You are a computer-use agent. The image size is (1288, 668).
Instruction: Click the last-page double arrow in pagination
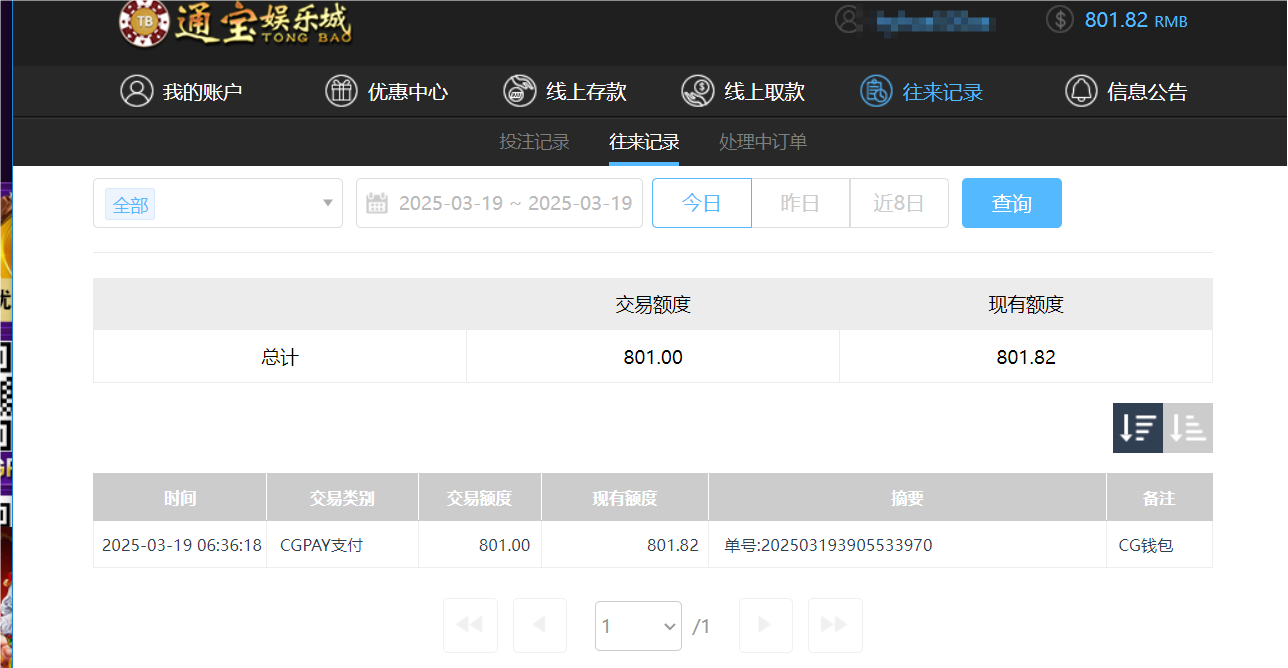pos(835,625)
